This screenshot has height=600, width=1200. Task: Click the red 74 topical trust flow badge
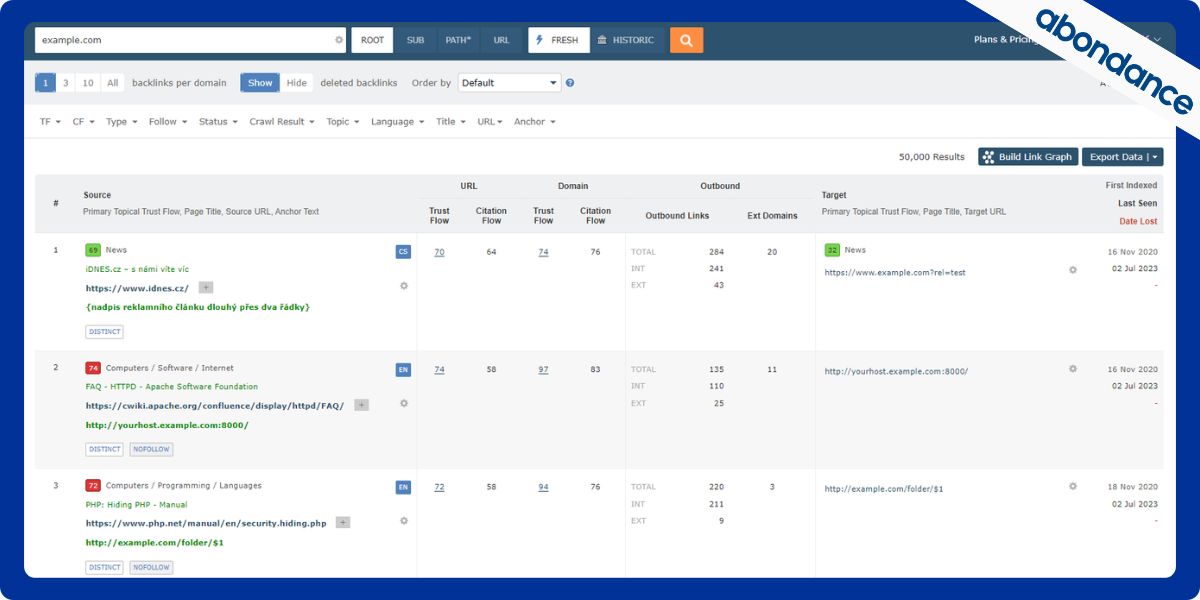93,368
